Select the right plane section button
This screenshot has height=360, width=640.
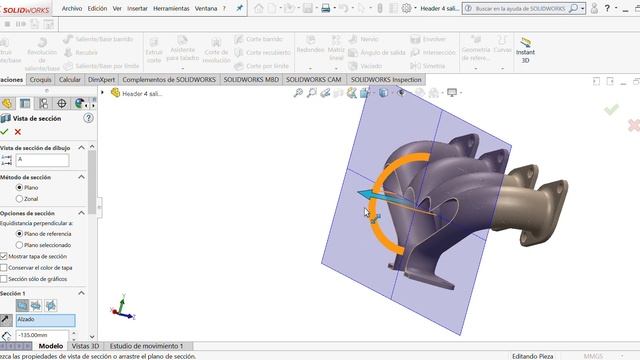[x=51, y=305]
